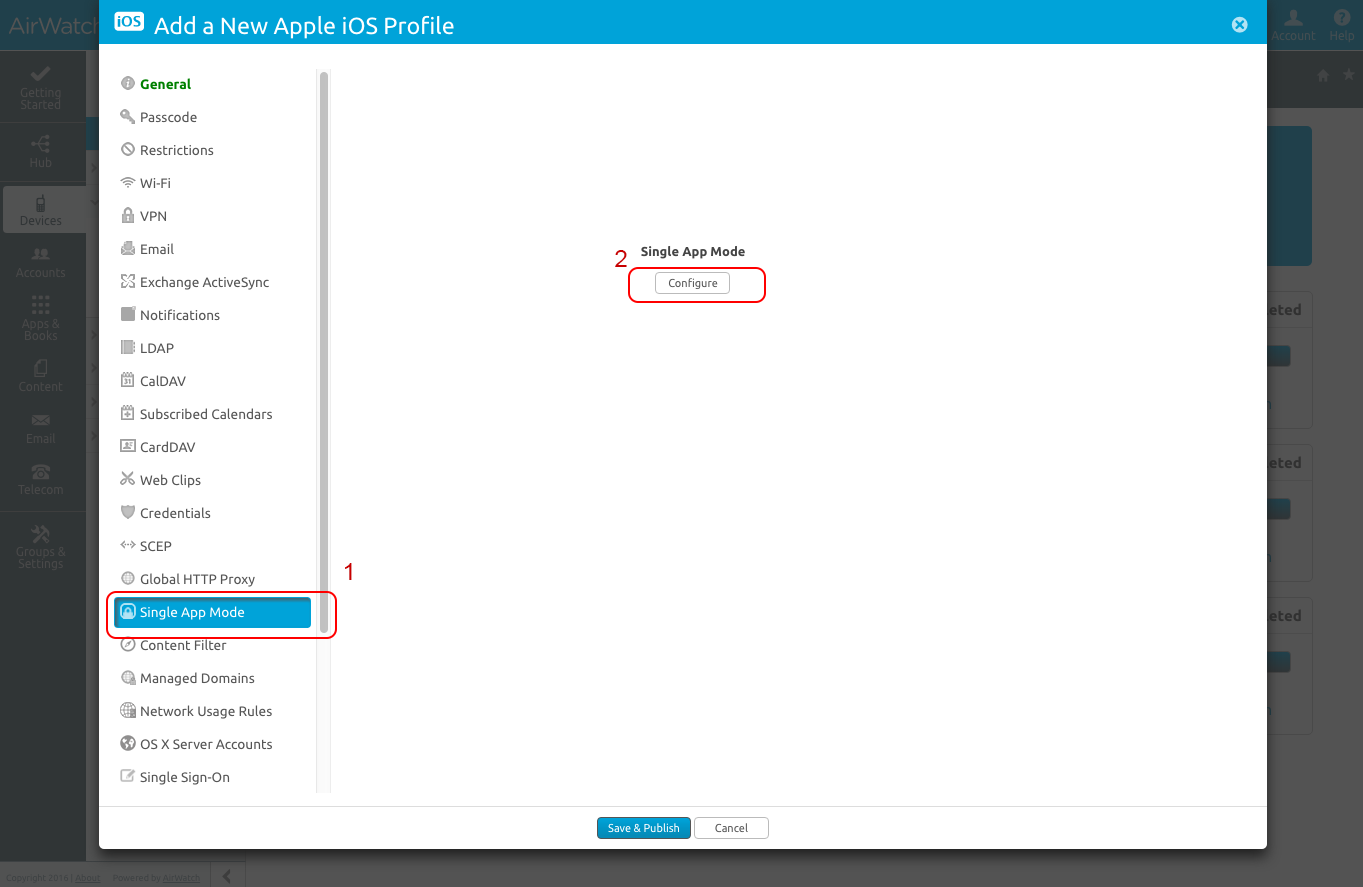Select the General payload label
The width and height of the screenshot is (1363, 887).
[x=165, y=84]
